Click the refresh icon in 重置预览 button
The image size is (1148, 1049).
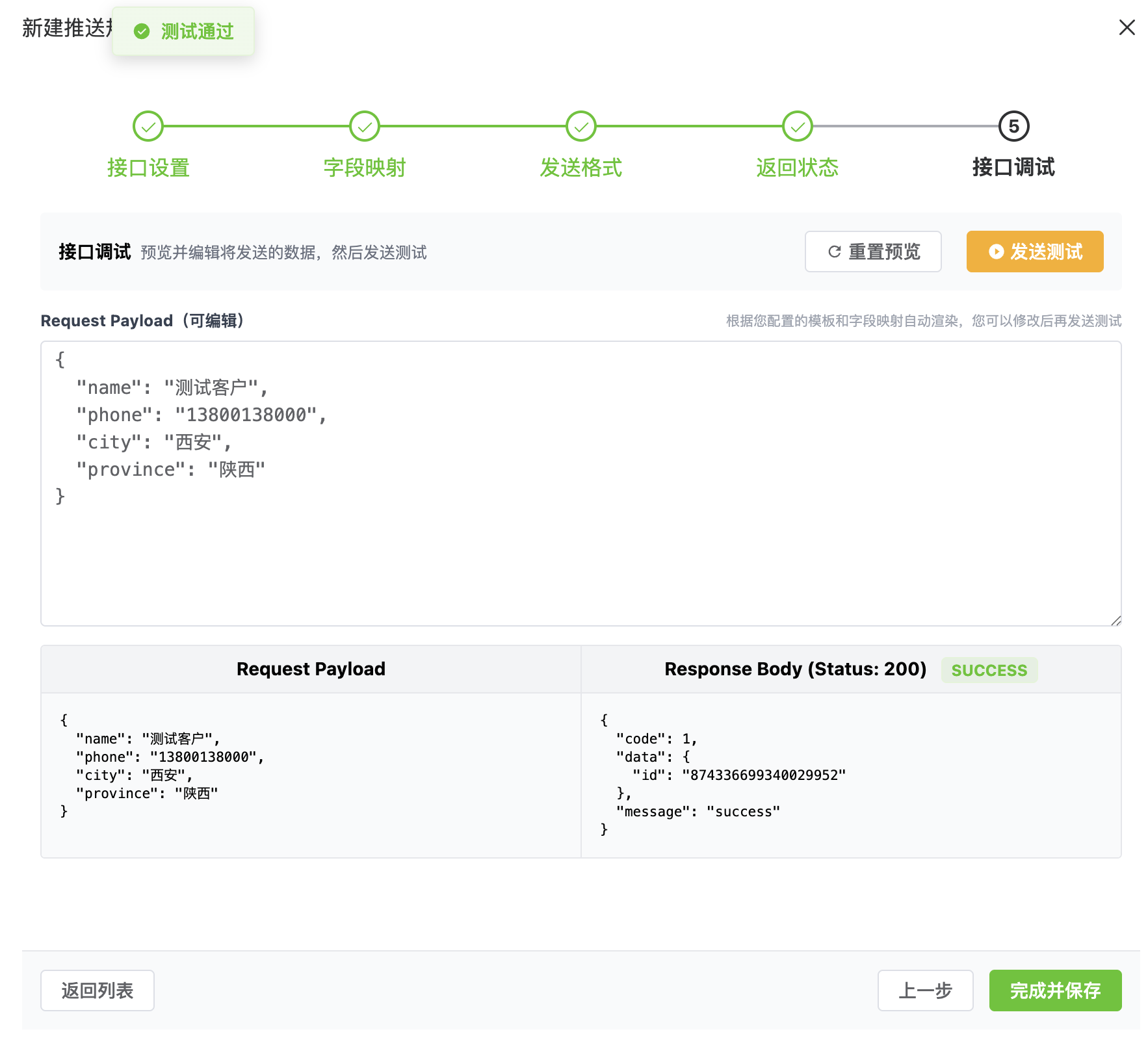835,252
